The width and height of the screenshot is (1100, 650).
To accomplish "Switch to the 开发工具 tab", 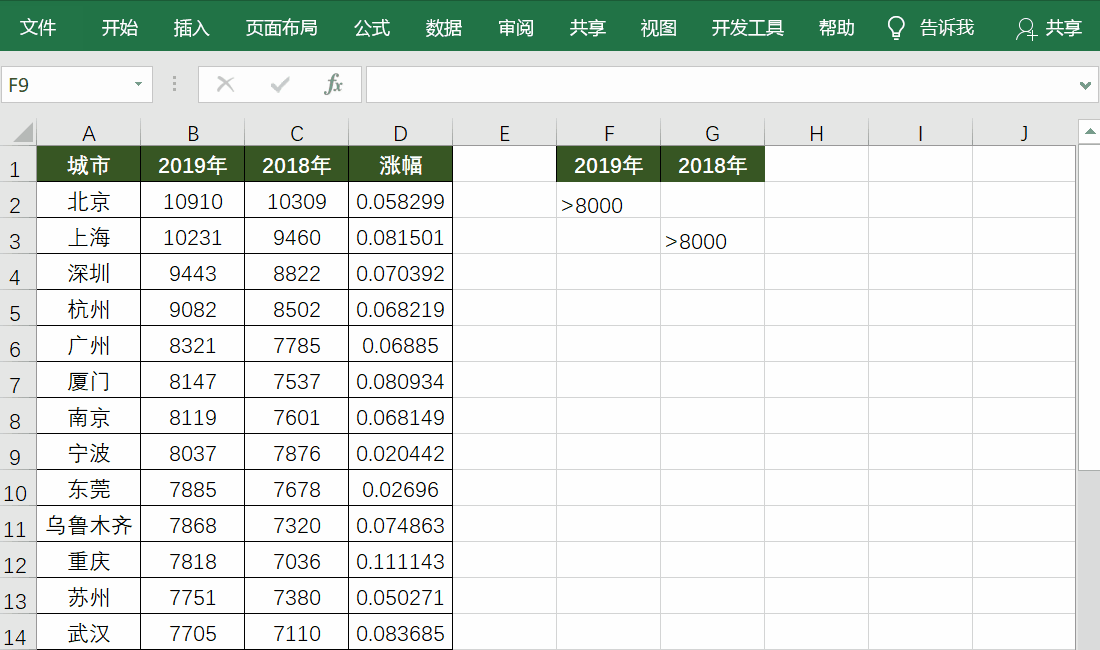I will [x=748, y=27].
